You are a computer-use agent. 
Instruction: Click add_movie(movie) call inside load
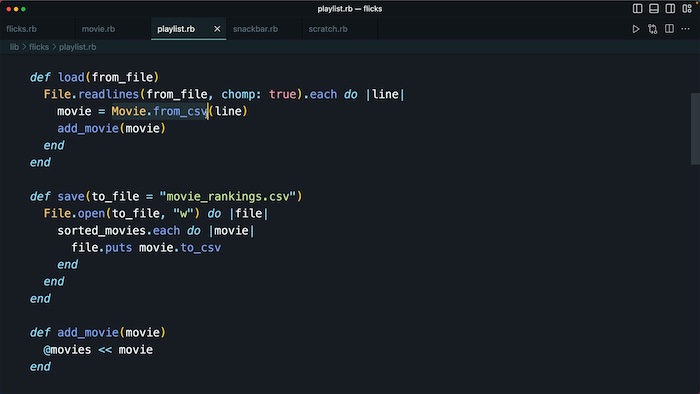pyautogui.click(x=112, y=129)
